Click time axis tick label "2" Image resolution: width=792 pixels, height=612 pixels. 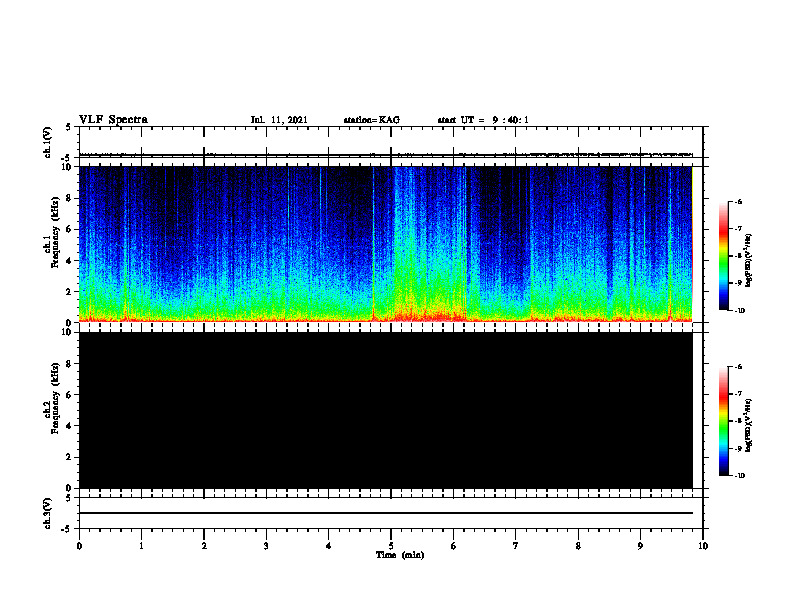point(204,546)
